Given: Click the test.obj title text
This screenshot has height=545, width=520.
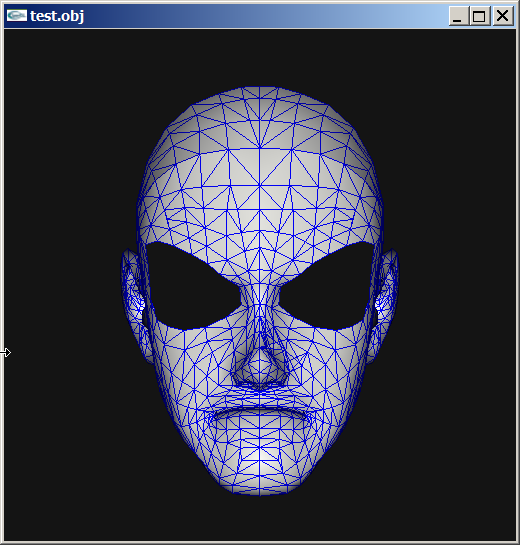Looking at the screenshot, I should [57, 16].
